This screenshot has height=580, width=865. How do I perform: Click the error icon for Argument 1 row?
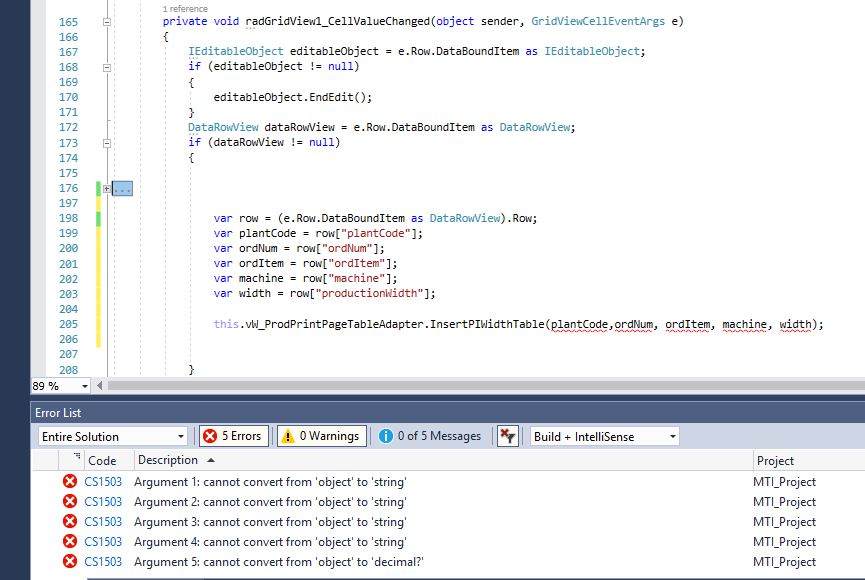(70, 481)
